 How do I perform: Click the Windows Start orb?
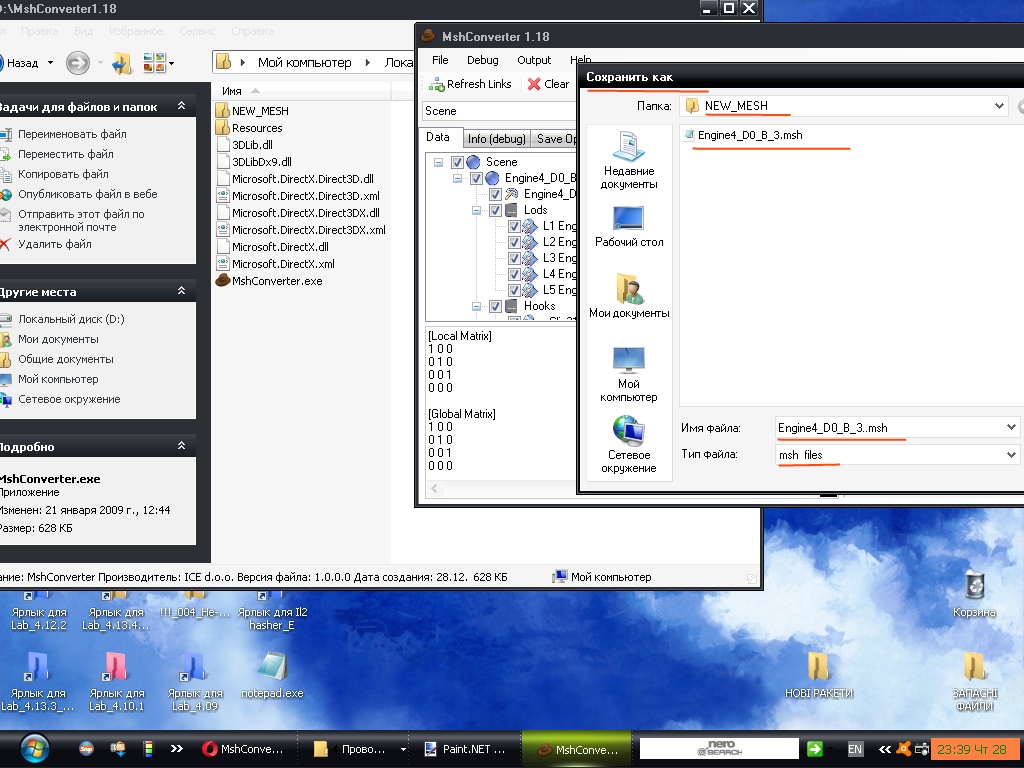pyautogui.click(x=34, y=748)
